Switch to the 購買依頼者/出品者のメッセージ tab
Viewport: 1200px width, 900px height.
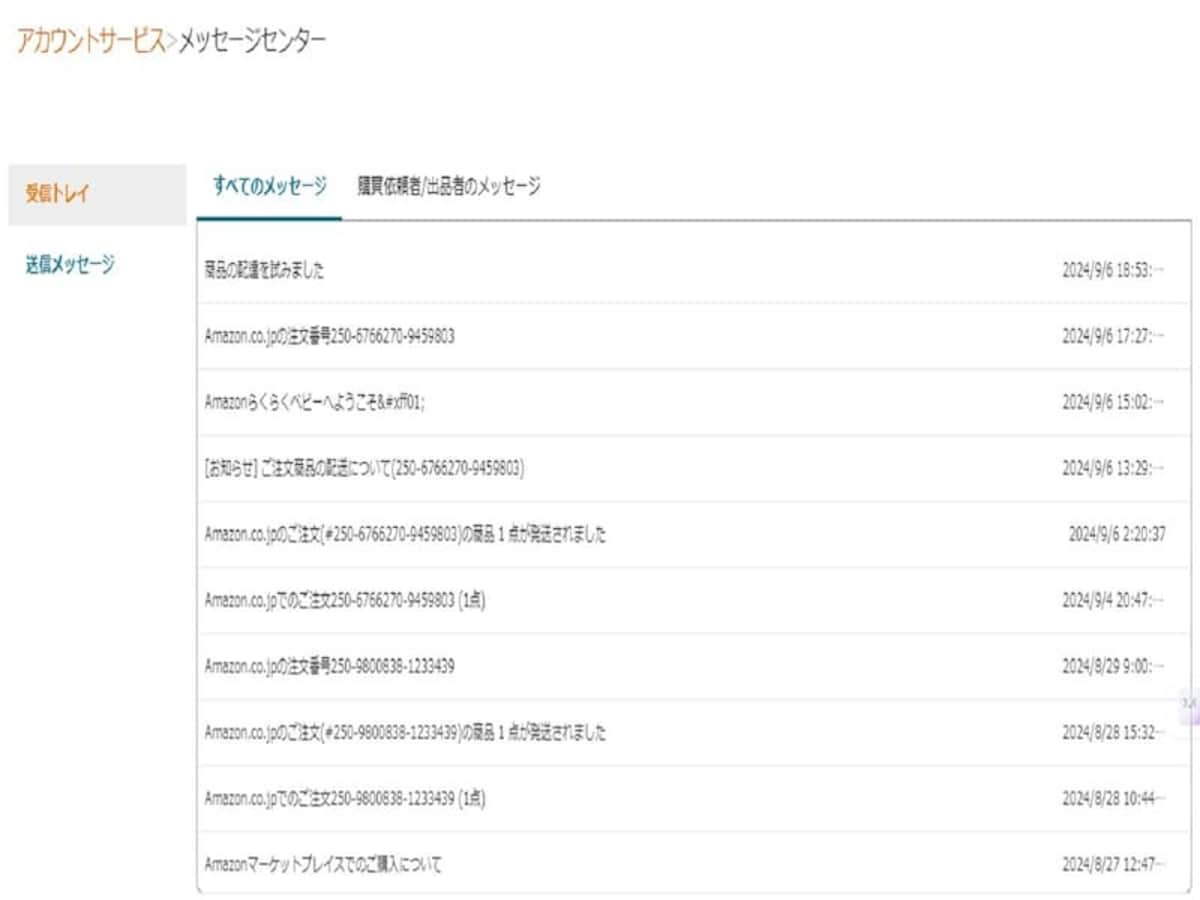point(449,186)
